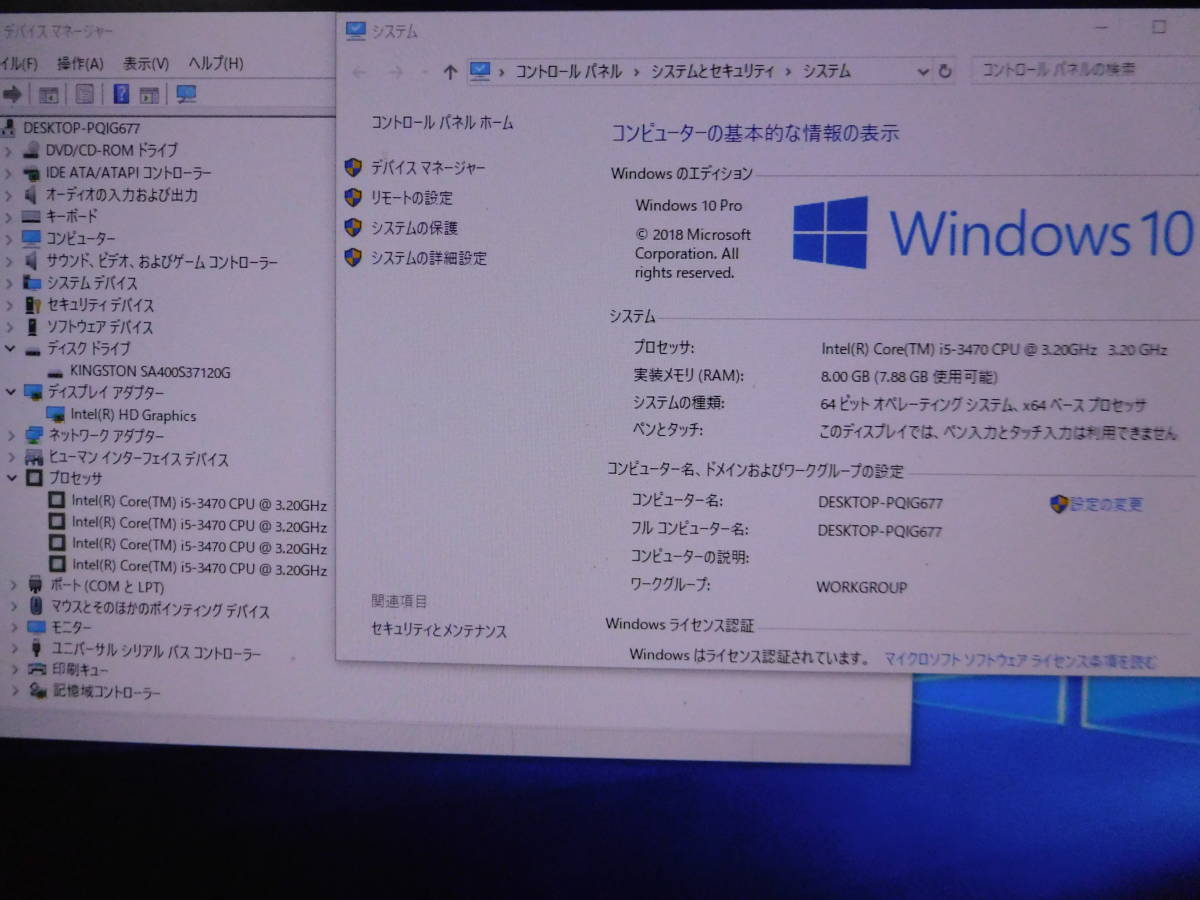Image resolution: width=1200 pixels, height=900 pixels.
Task: Click the shield icon beside システムの詳細設定
Action: [x=353, y=257]
